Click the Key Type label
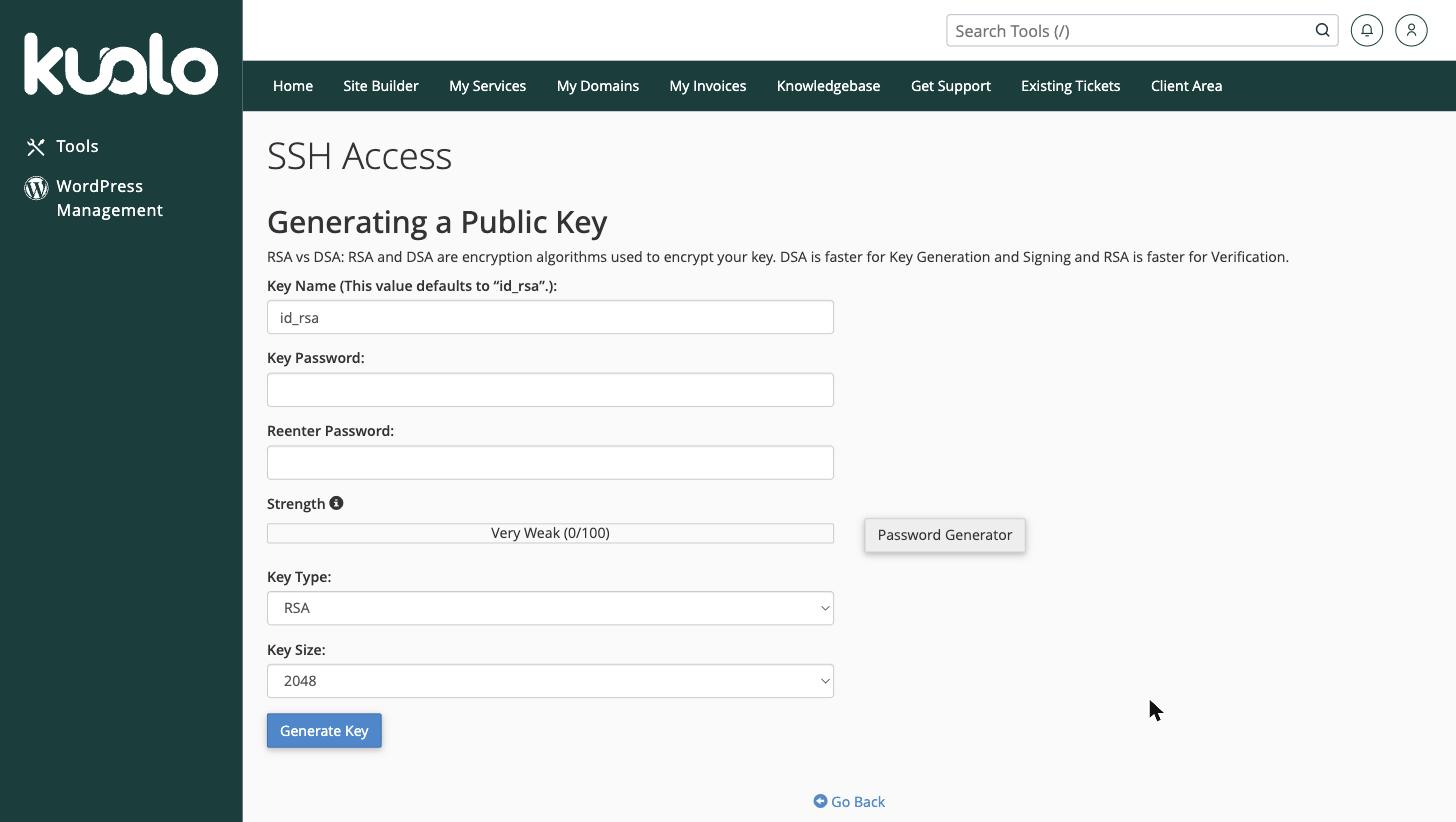Viewport: 1456px width, 822px height. click(299, 577)
